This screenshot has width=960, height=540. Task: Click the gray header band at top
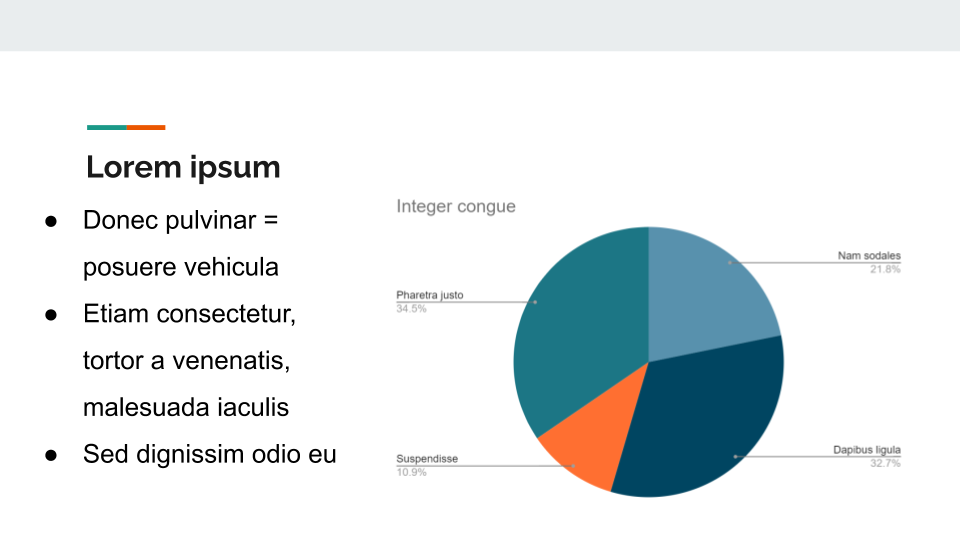tap(480, 25)
